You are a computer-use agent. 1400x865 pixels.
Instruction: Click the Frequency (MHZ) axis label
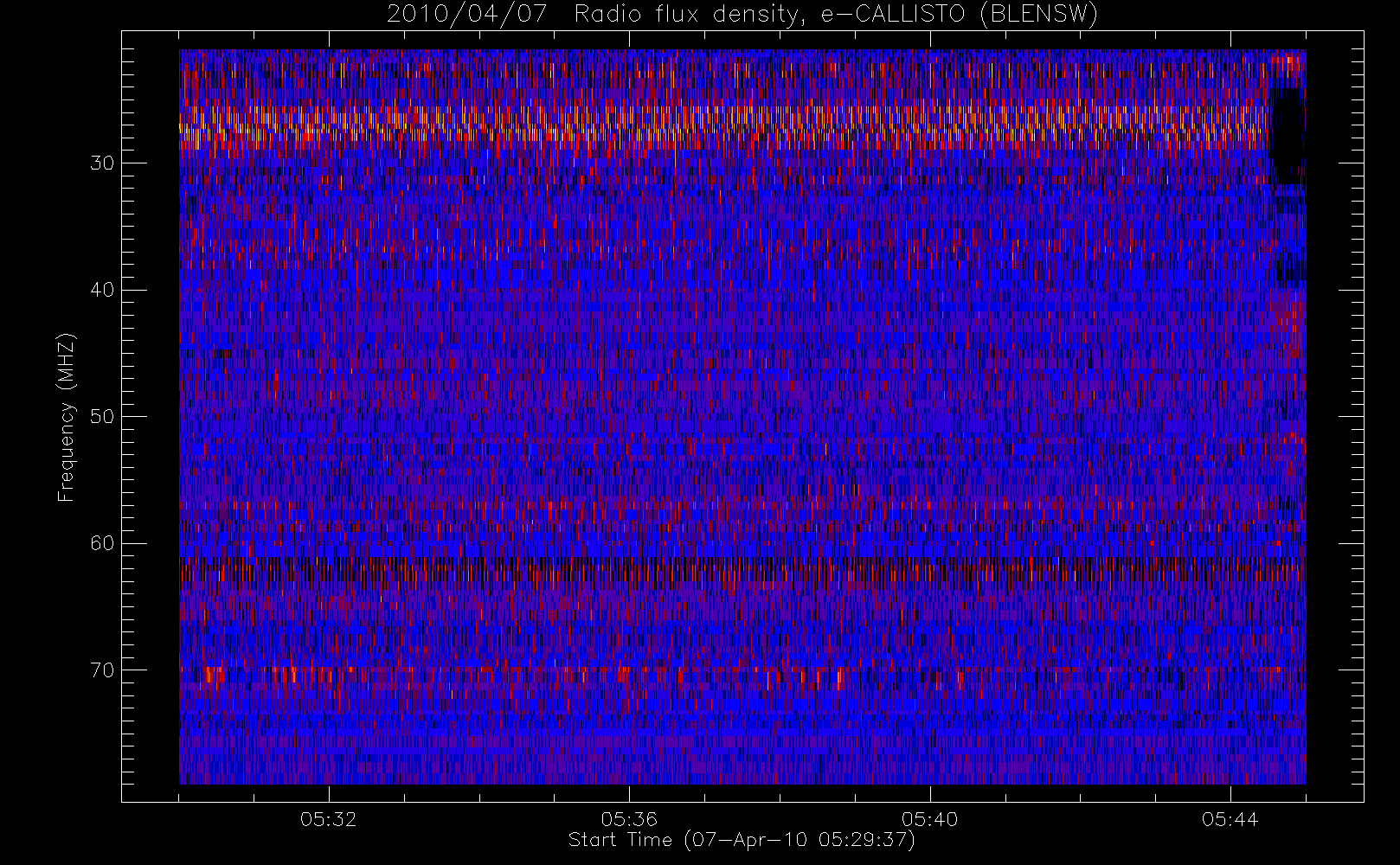coord(66,417)
